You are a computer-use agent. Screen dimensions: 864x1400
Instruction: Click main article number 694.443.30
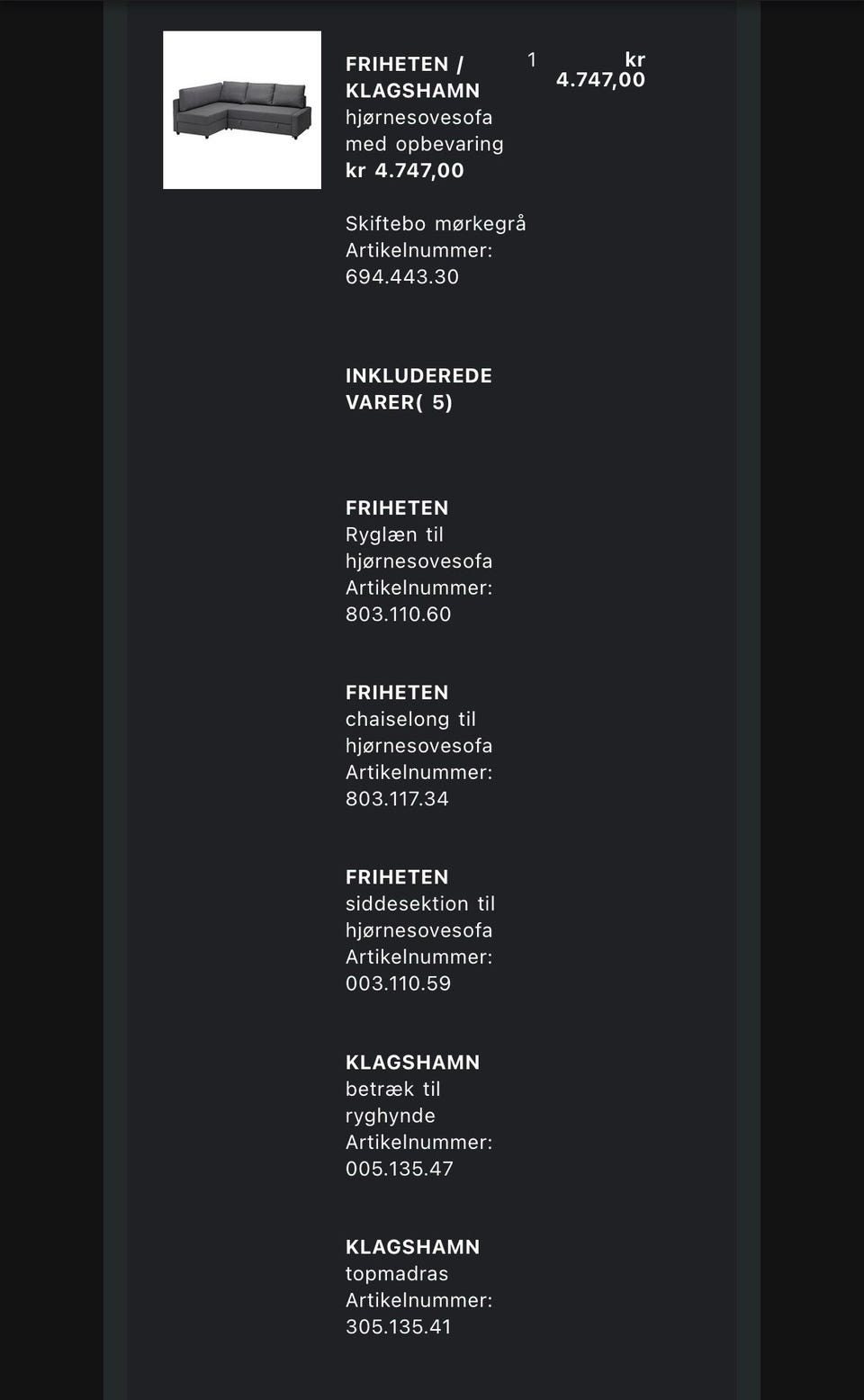pos(401,276)
